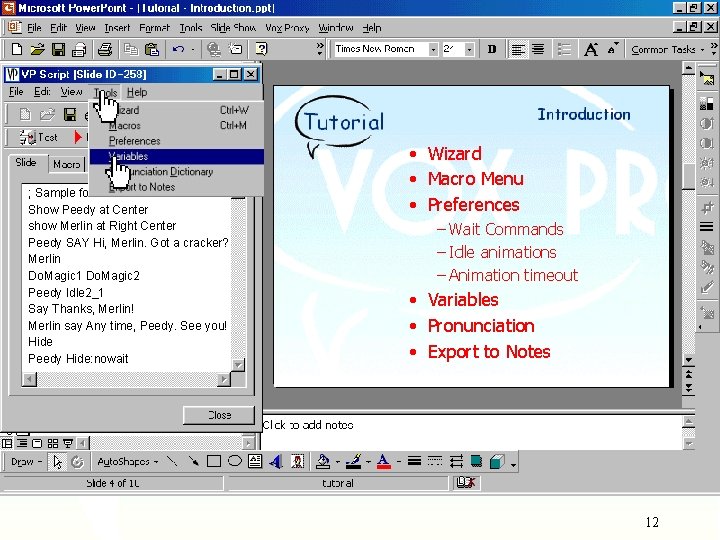The width and height of the screenshot is (720, 540).
Task: Click script vertical scrollbar down arrow
Action: (x=238, y=366)
